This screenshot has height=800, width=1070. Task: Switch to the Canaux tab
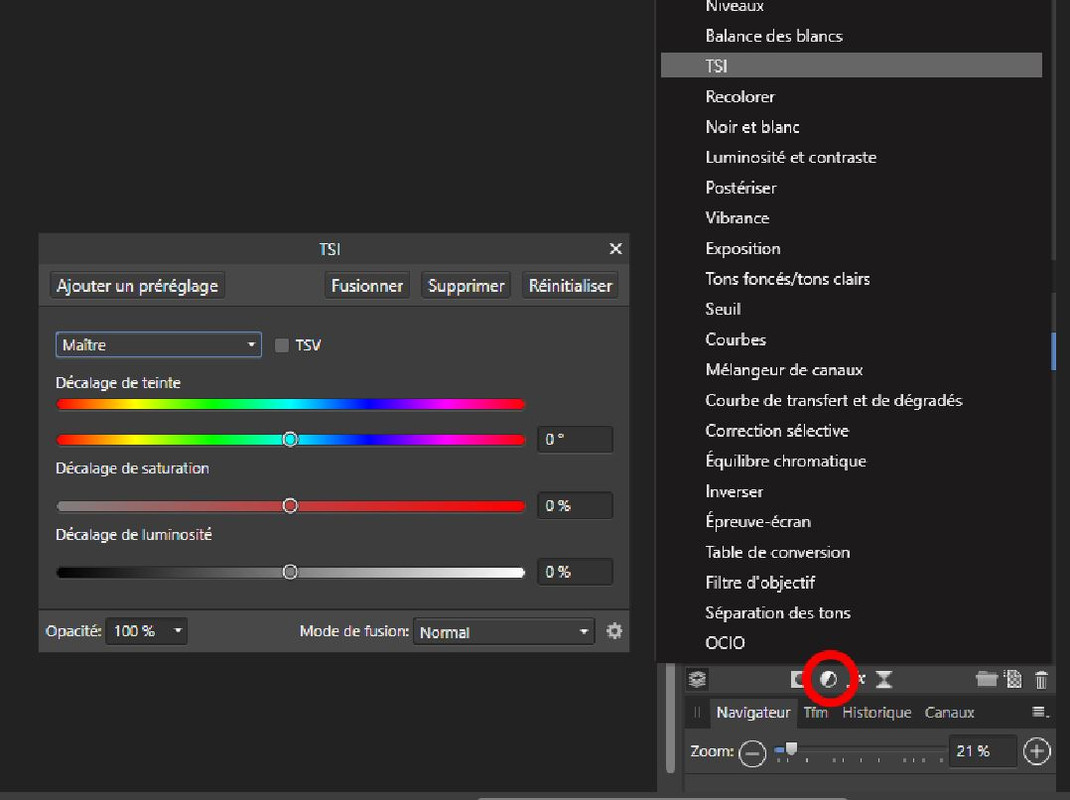[x=949, y=712]
